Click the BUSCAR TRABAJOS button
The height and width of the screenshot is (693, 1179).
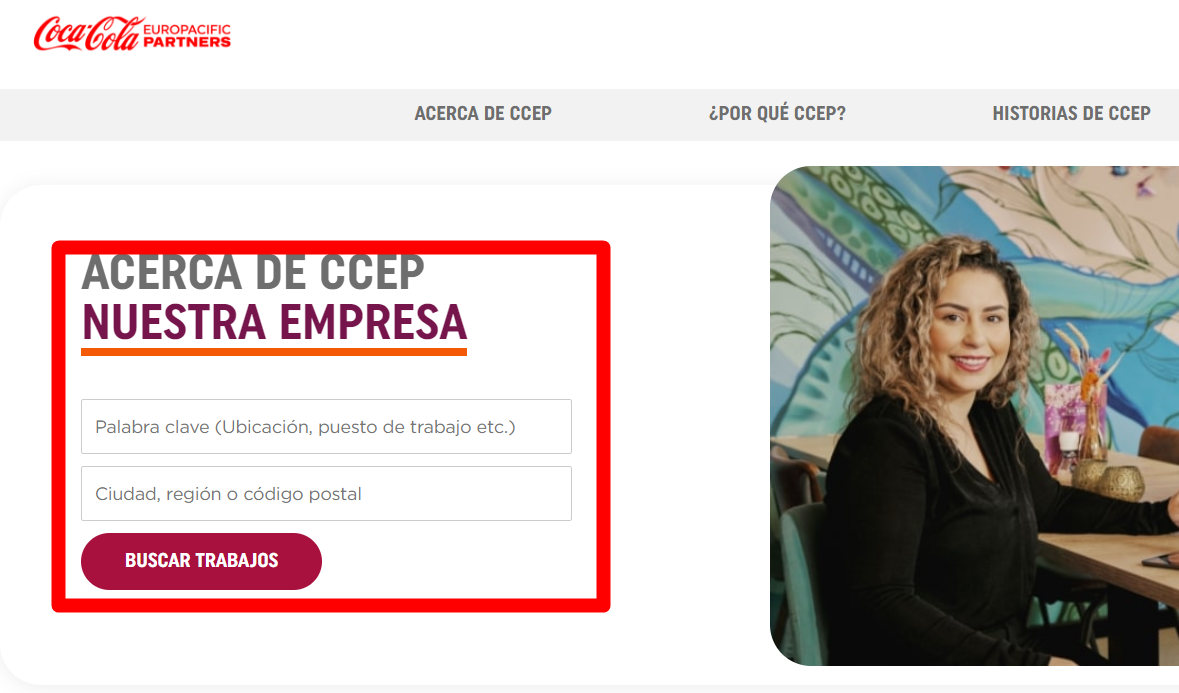pyautogui.click(x=202, y=561)
